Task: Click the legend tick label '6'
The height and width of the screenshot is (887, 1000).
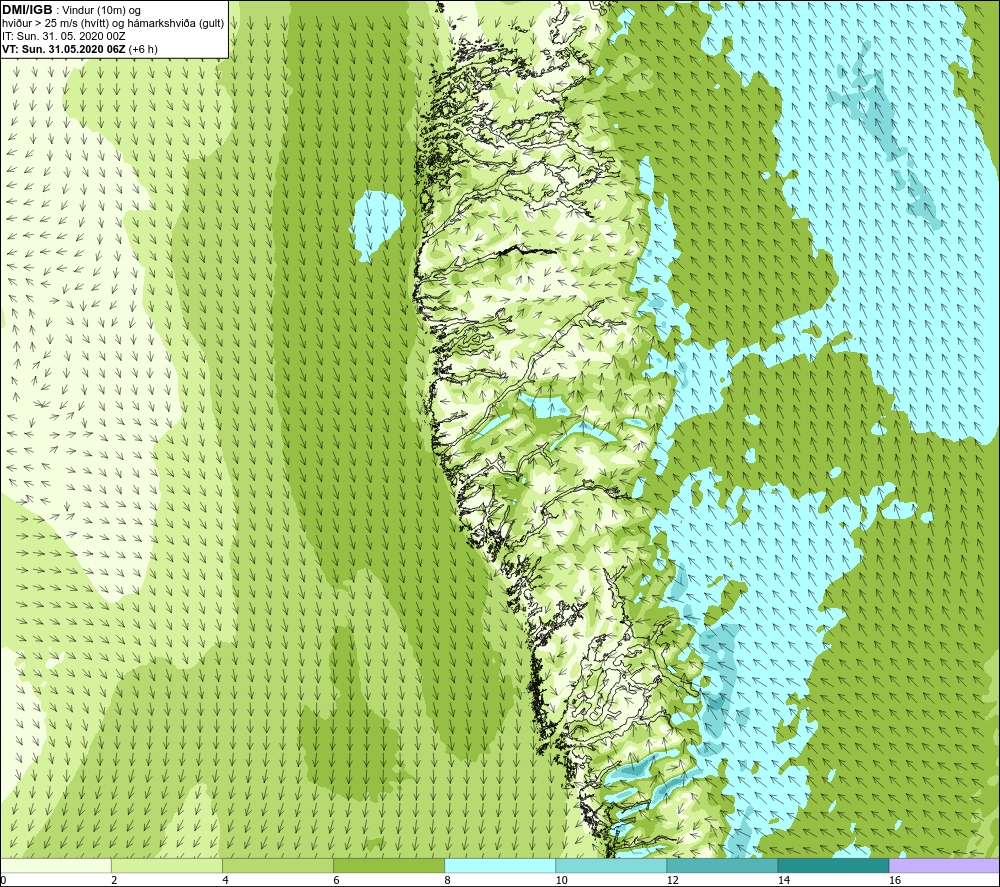Action: coord(336,880)
